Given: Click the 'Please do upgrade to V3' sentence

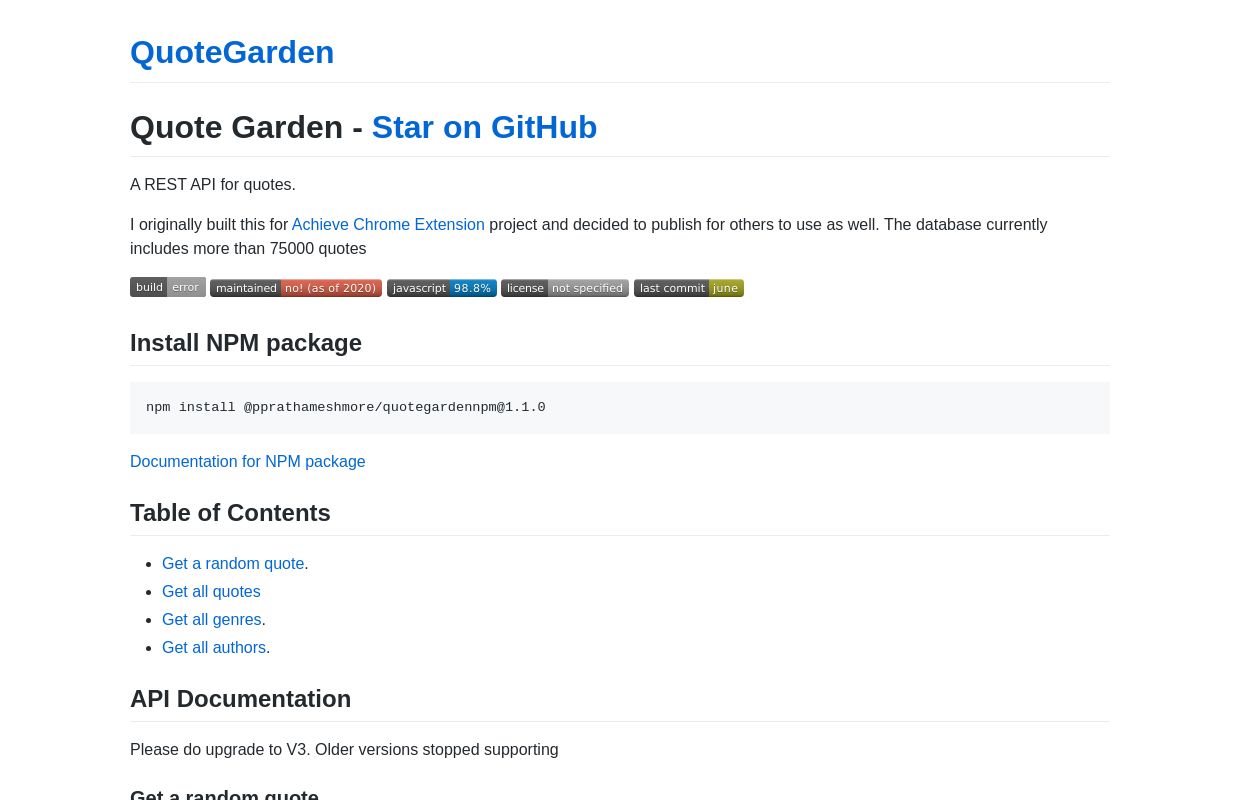Looking at the screenshot, I should click(x=344, y=750).
